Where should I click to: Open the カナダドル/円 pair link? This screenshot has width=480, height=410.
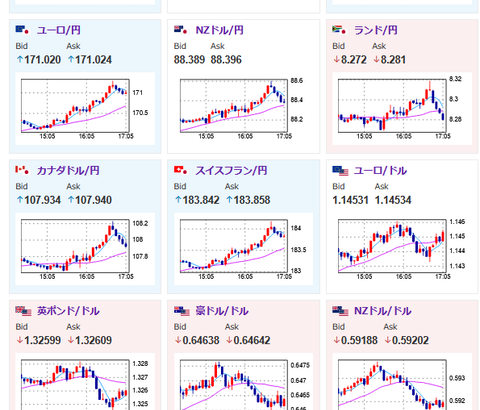(x=68, y=171)
